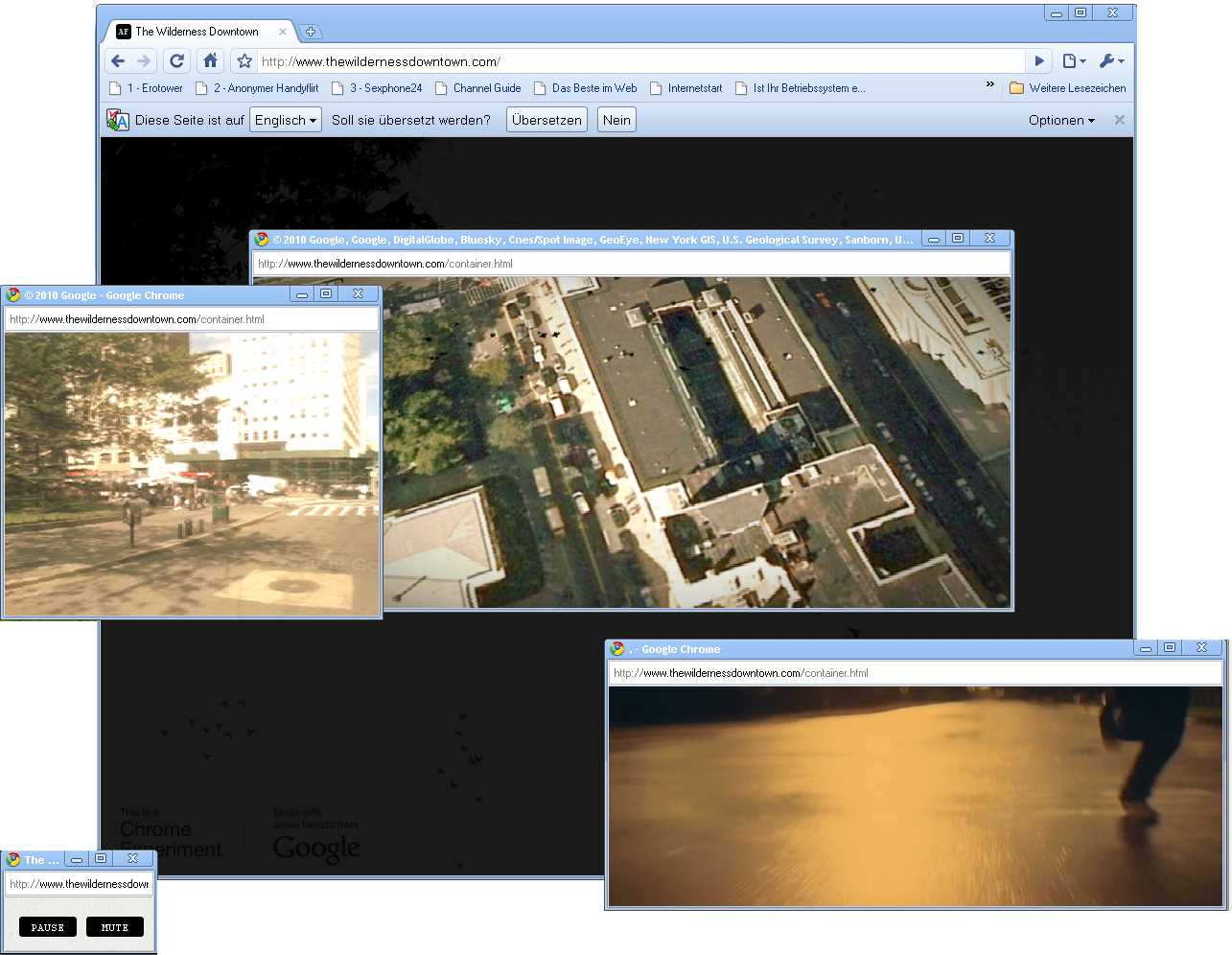Image resolution: width=1232 pixels, height=955 pixels.
Task: Maximize the aerial map popup window
Action: [x=957, y=239]
